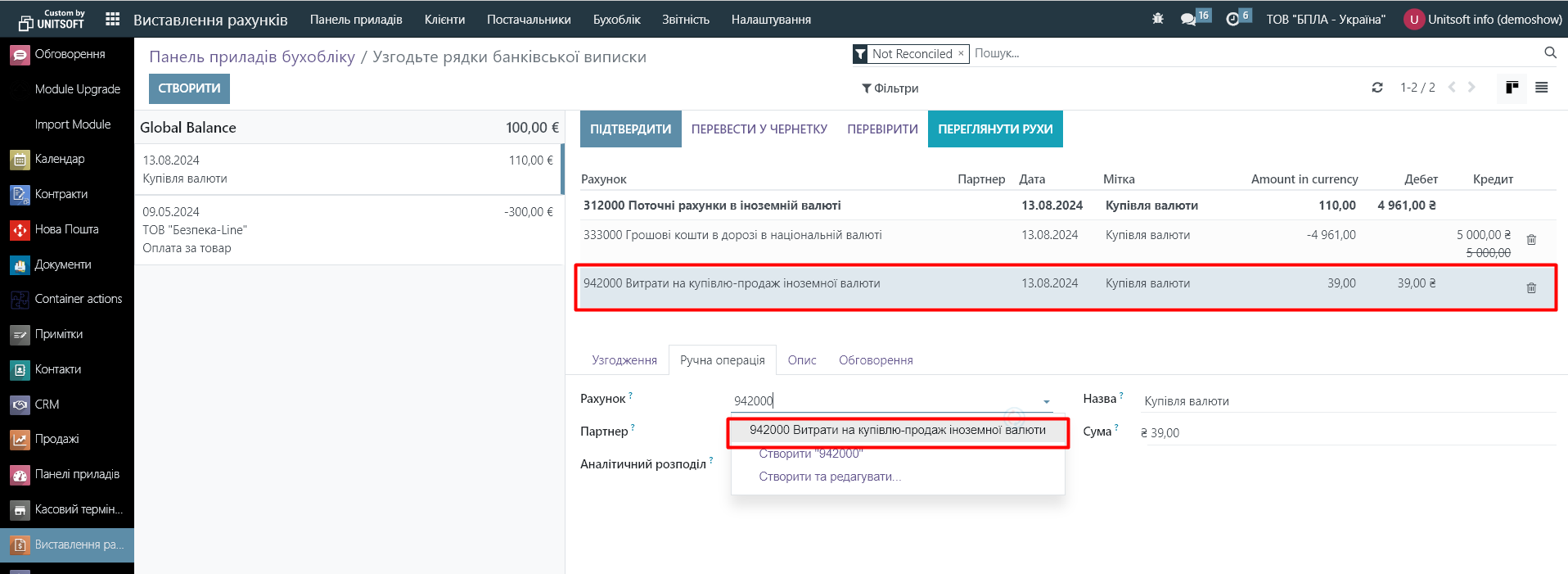Viewport: 1568px width, 574px height.
Task: Open the apps grid menu icon
Action: click(113, 19)
